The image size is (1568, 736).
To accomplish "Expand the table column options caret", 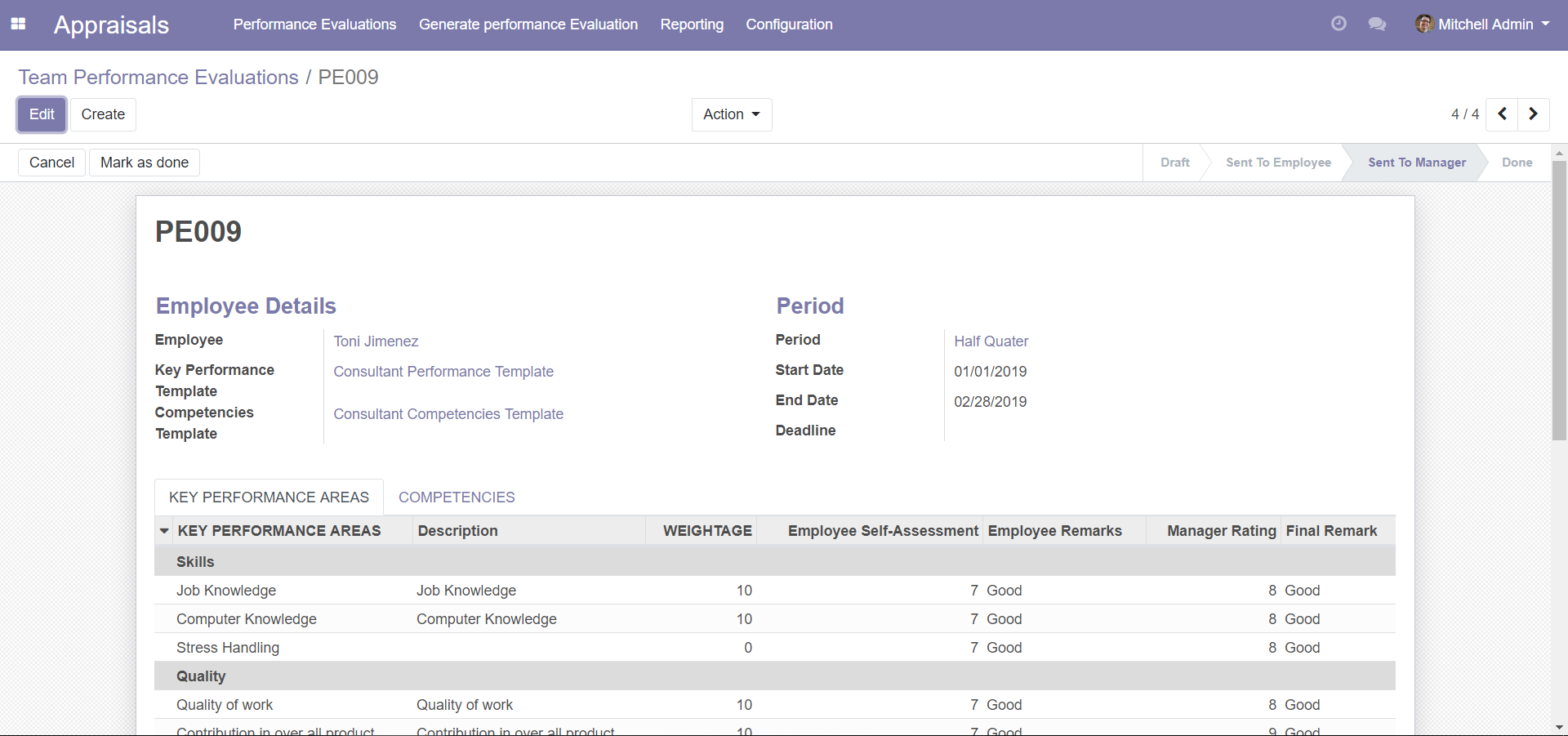I will [164, 531].
